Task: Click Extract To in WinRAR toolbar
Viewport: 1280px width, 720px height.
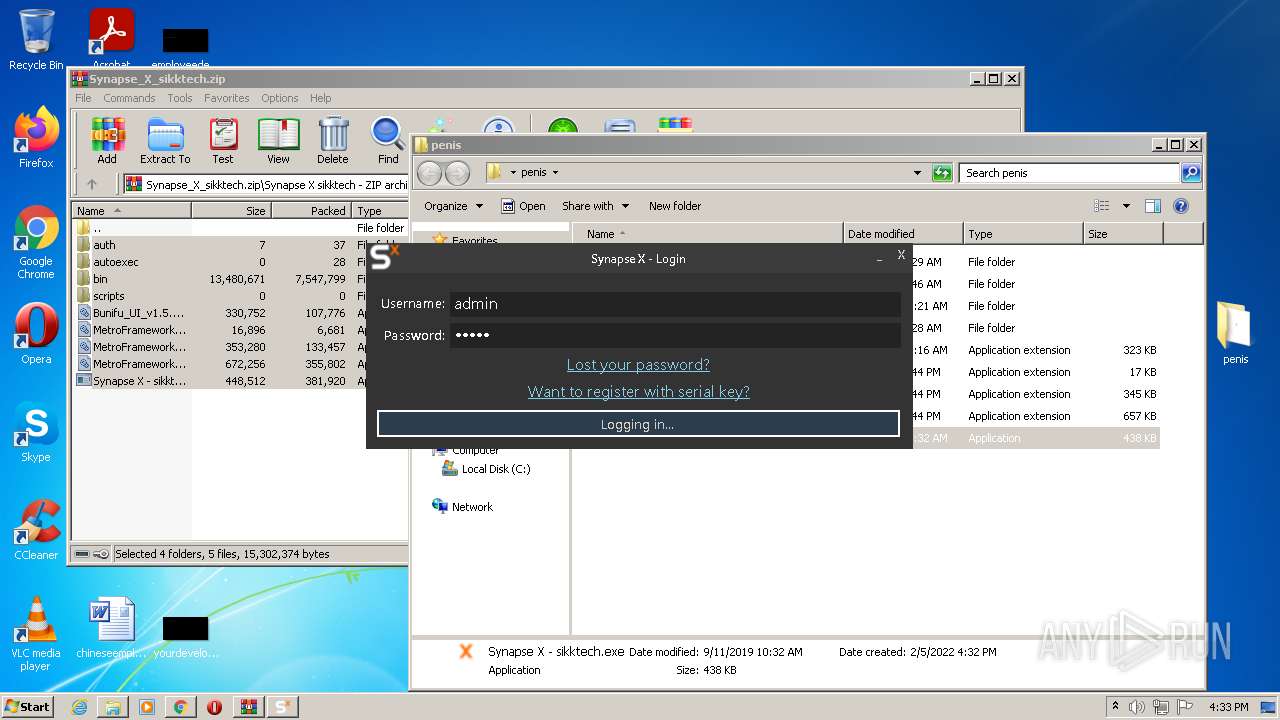Action: pos(165,141)
